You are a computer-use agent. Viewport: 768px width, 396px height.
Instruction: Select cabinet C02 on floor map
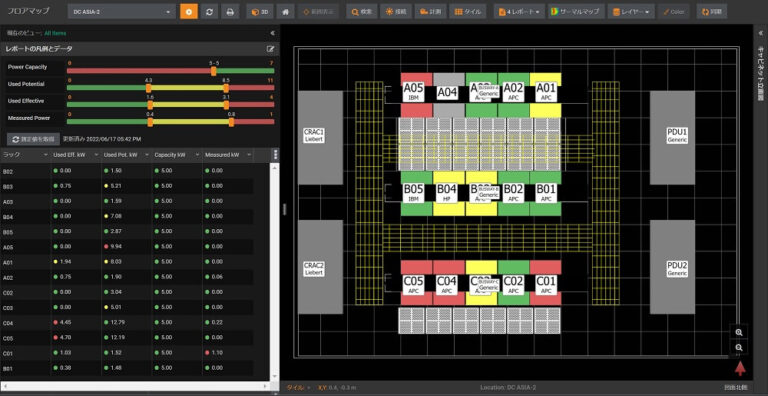(513, 285)
